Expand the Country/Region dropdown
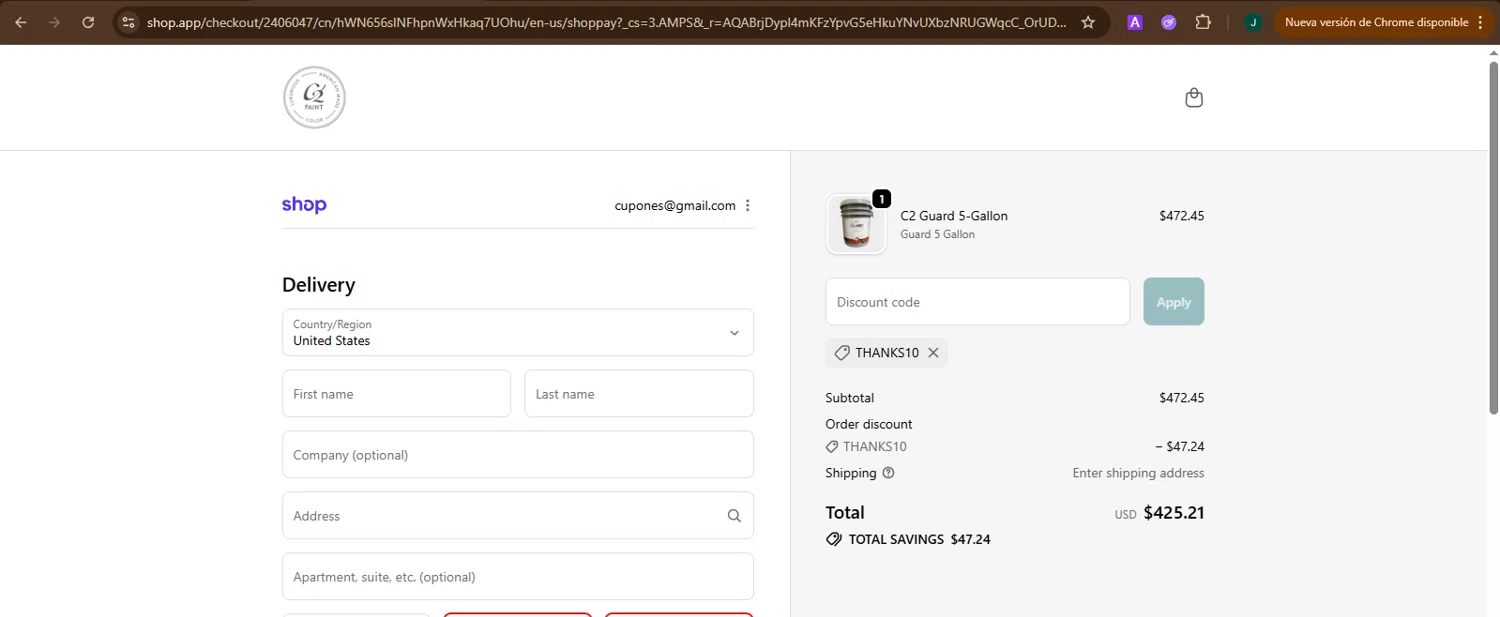This screenshot has height=617, width=1500. point(518,332)
